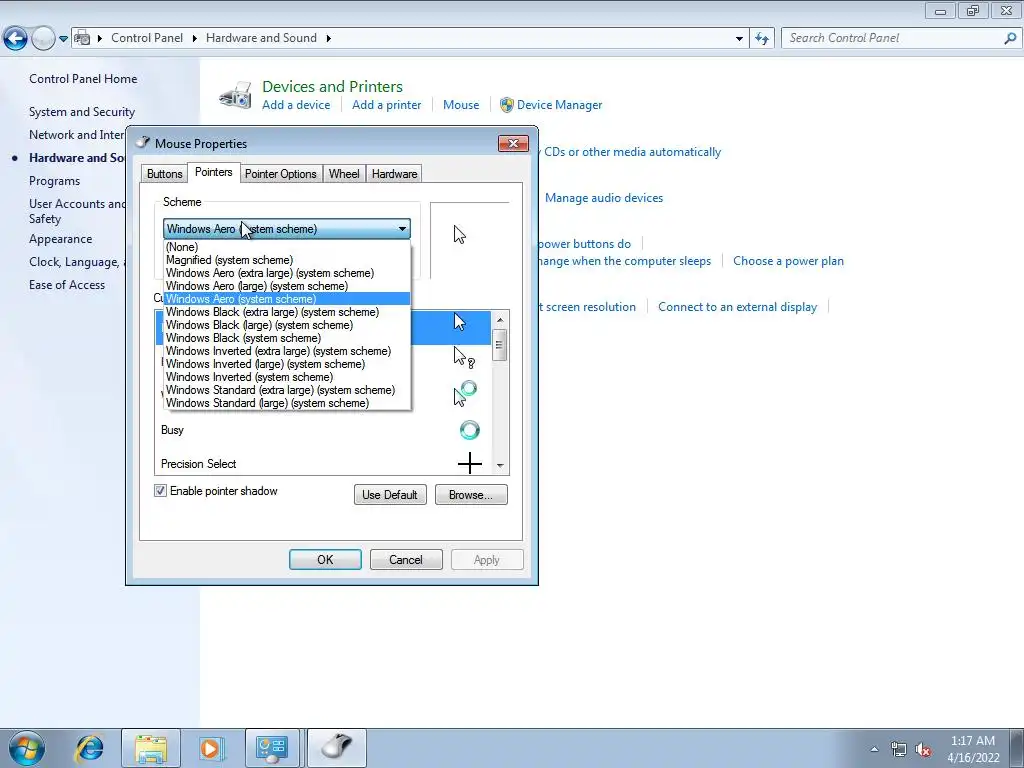The image size is (1024, 768).
Task: Switch to the Buttons tab
Action: click(165, 174)
